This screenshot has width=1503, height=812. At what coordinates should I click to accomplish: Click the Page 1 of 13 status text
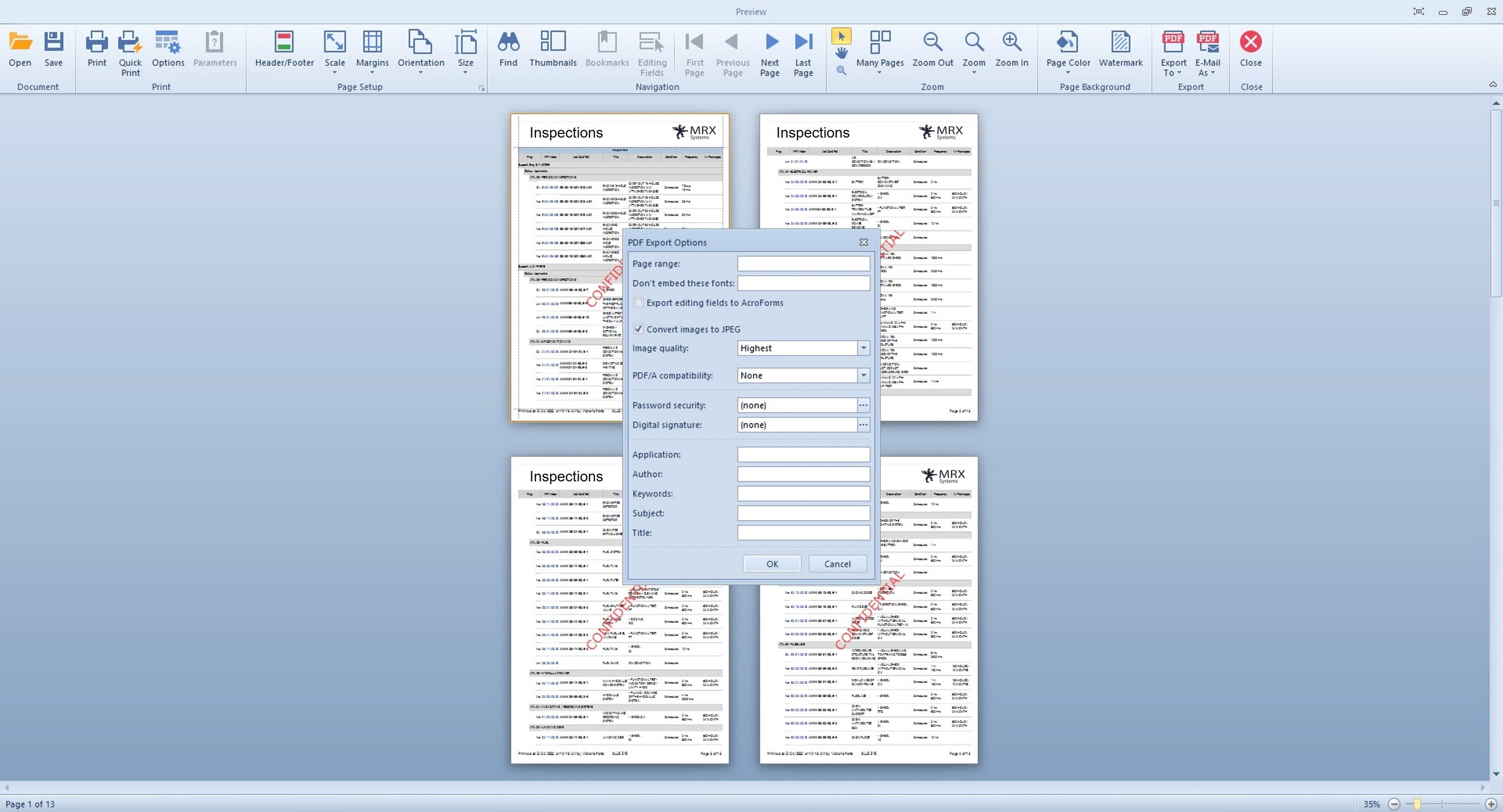click(x=30, y=804)
